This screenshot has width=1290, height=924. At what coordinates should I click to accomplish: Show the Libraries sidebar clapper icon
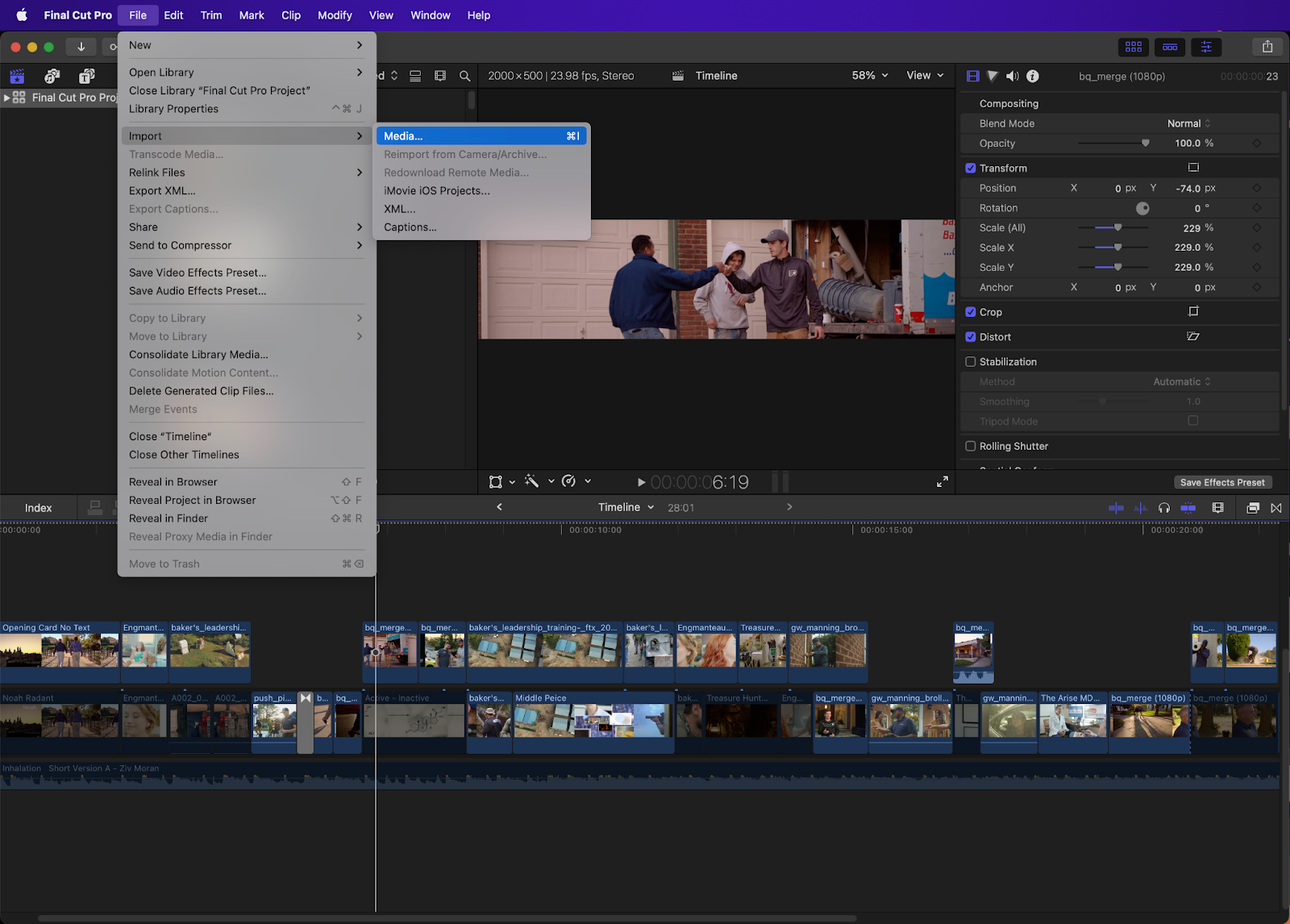point(17,76)
